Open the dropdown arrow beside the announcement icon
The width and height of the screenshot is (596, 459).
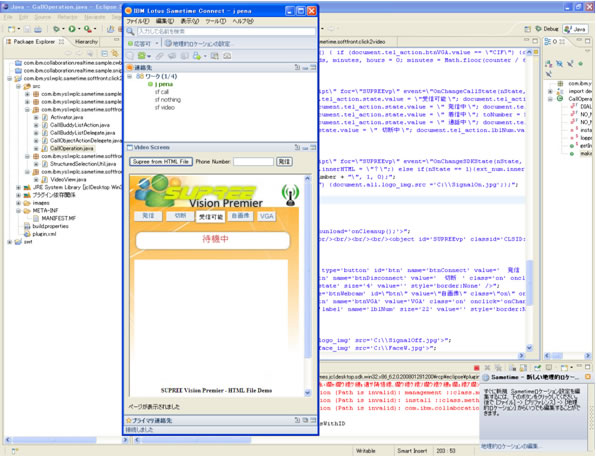pyautogui.click(x=149, y=56)
